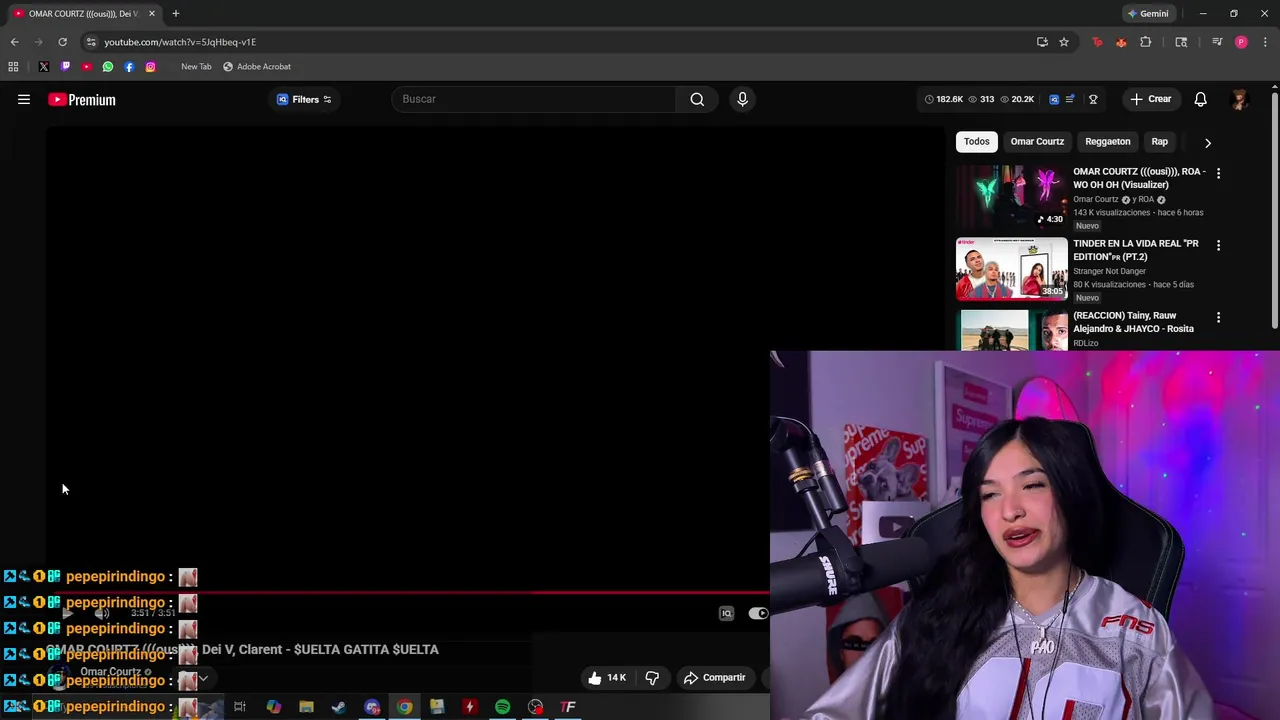Open a new browser tab
Image resolution: width=1280 pixels, height=720 pixels.
click(175, 14)
